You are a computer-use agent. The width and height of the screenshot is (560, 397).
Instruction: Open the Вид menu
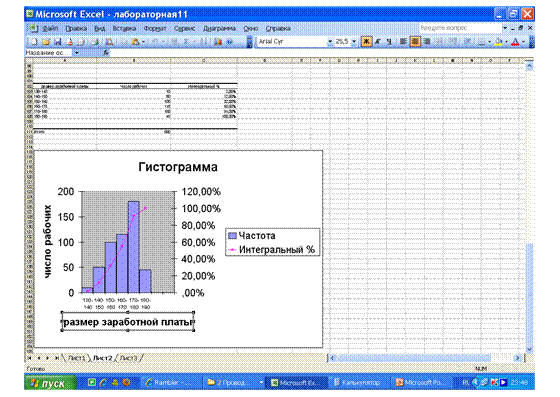point(100,29)
